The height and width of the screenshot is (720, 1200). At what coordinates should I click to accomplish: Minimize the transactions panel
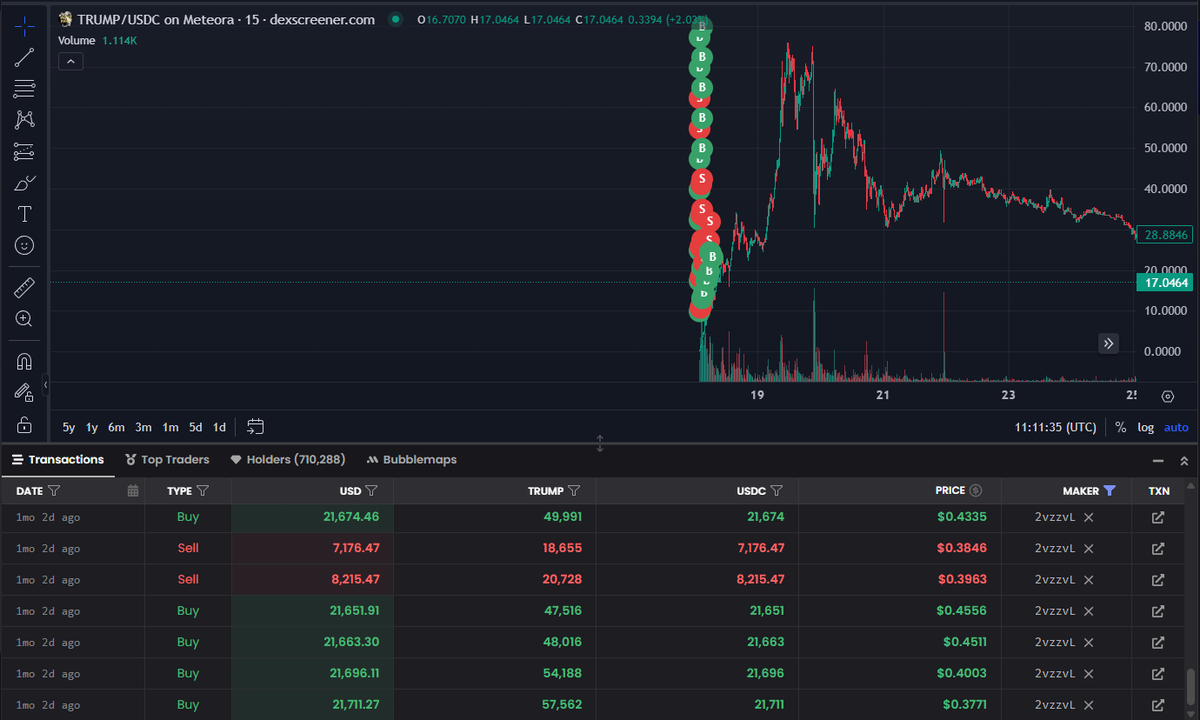[1158, 461]
